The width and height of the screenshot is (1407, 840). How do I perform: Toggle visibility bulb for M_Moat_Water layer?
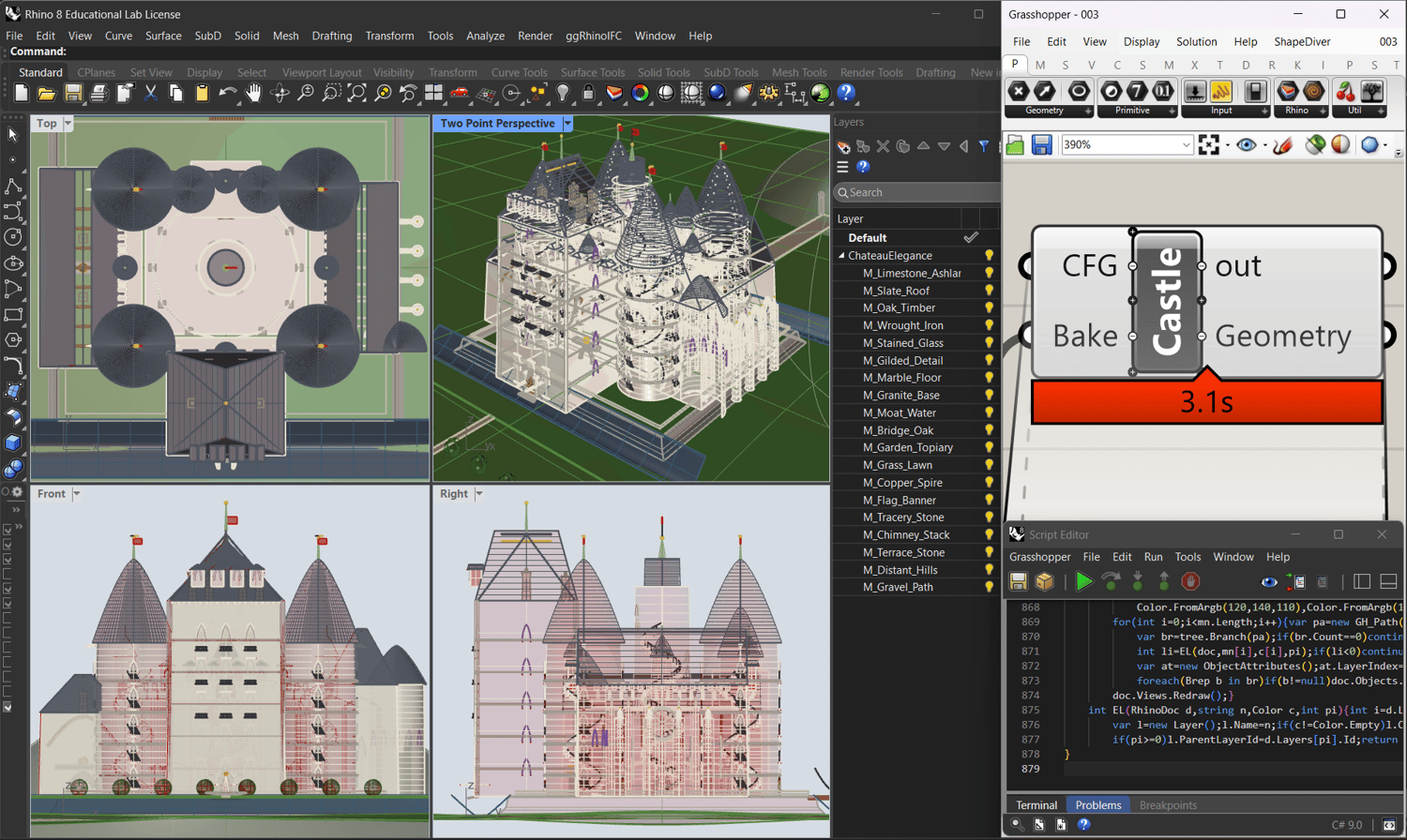pyautogui.click(x=989, y=412)
